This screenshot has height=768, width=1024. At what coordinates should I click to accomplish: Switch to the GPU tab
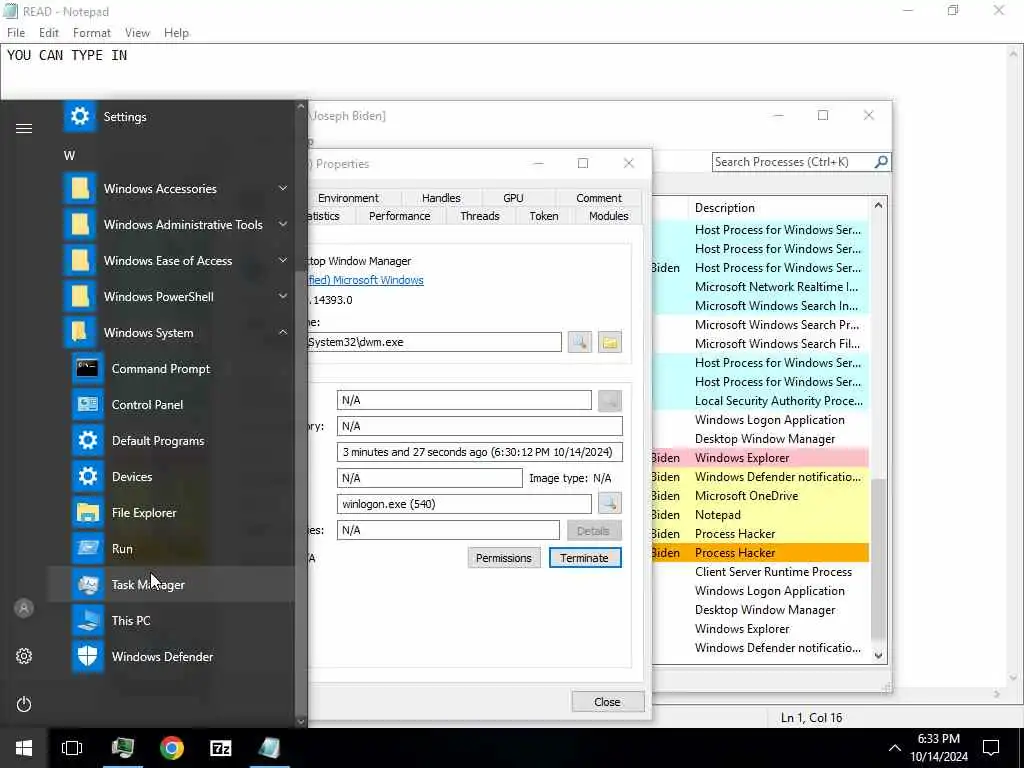513,198
